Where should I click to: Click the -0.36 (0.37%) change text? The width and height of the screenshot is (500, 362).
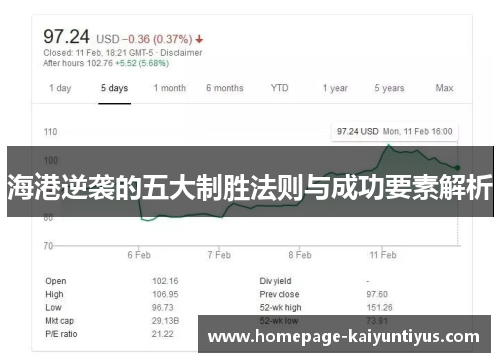click(157, 39)
